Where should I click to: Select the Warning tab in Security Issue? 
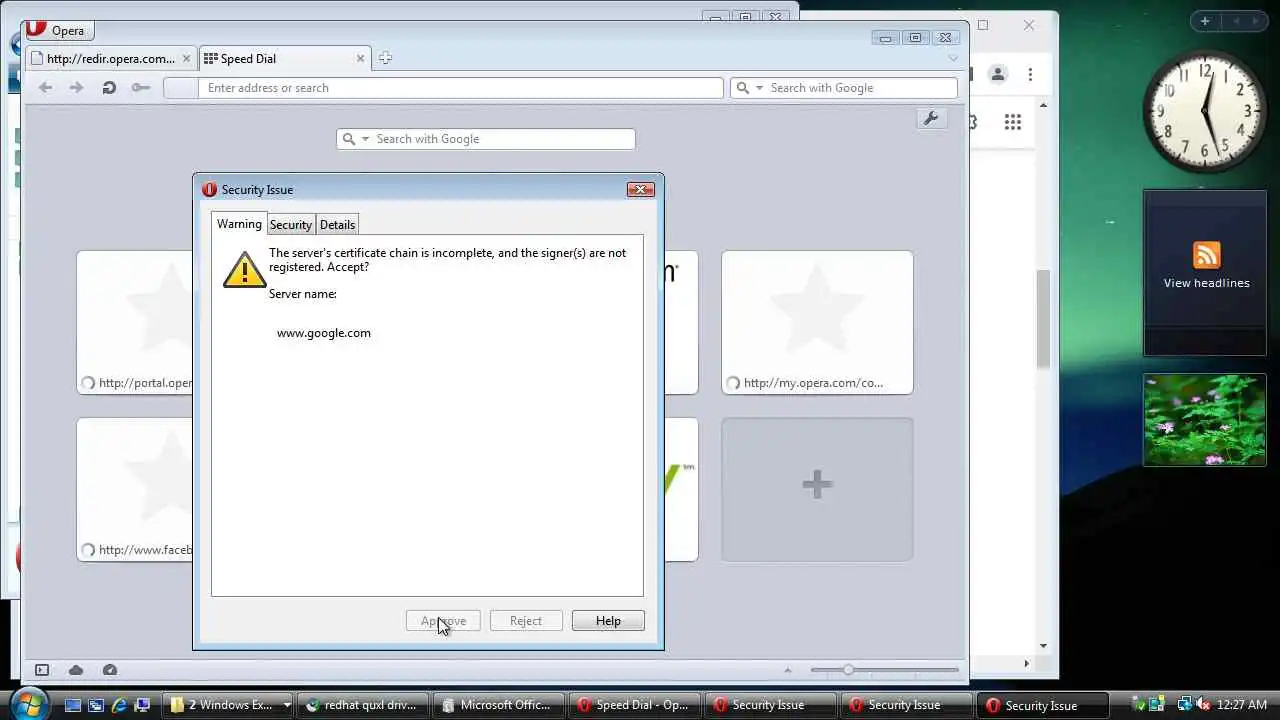(239, 224)
